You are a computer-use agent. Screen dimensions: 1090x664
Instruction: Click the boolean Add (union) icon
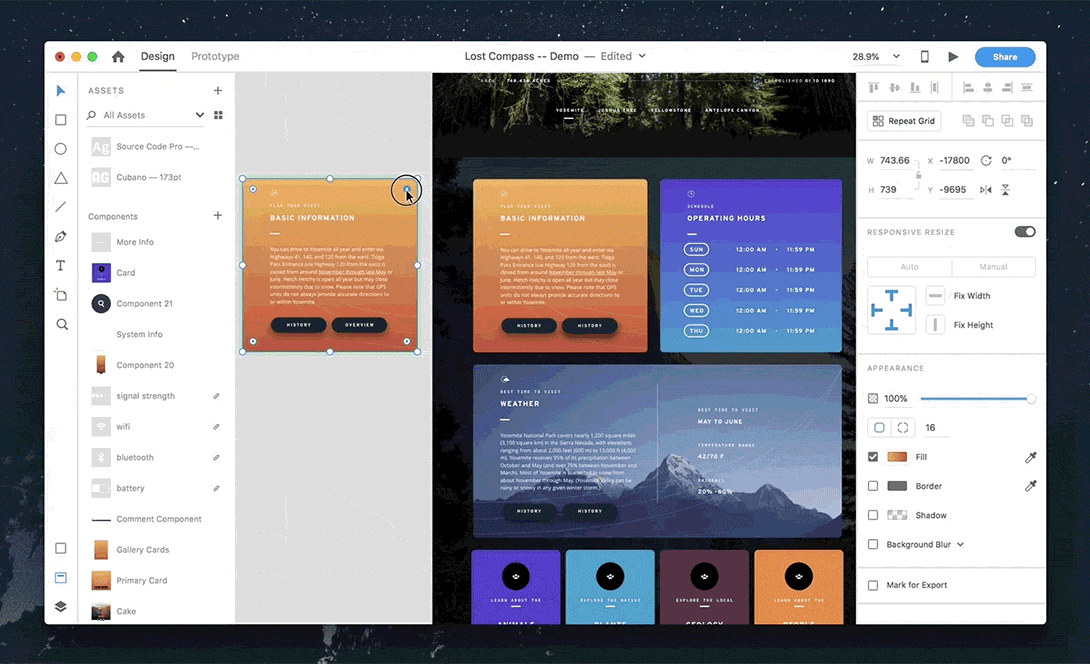tap(968, 121)
